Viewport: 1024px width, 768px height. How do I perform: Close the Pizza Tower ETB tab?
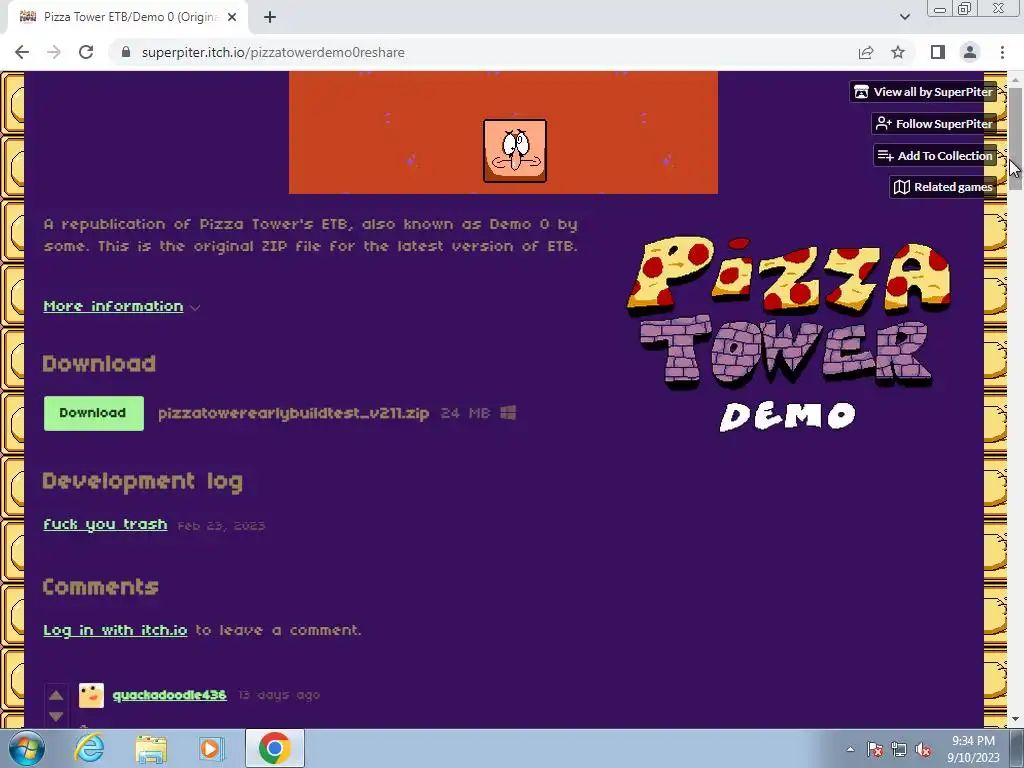[232, 17]
